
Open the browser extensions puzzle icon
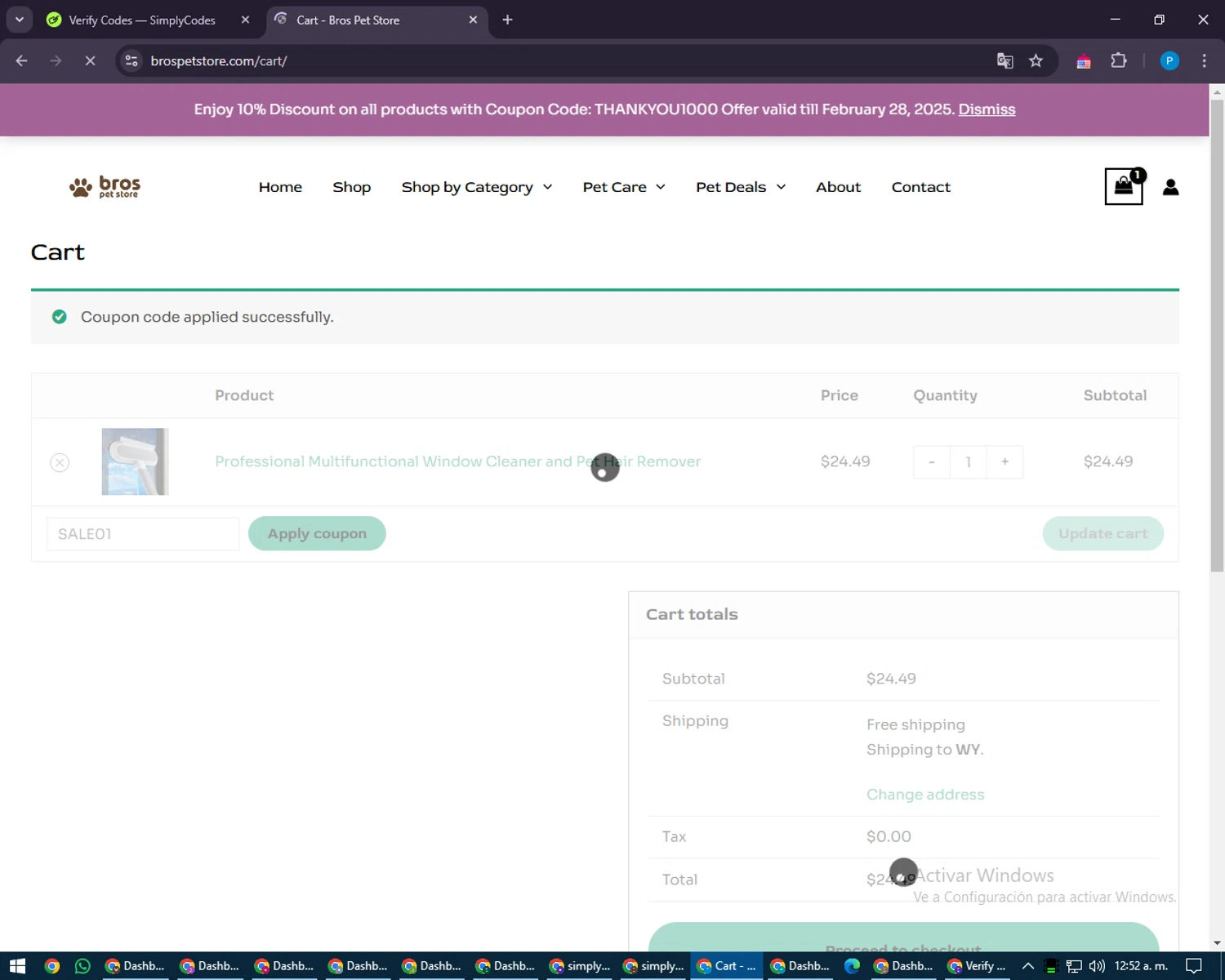pos(1119,60)
